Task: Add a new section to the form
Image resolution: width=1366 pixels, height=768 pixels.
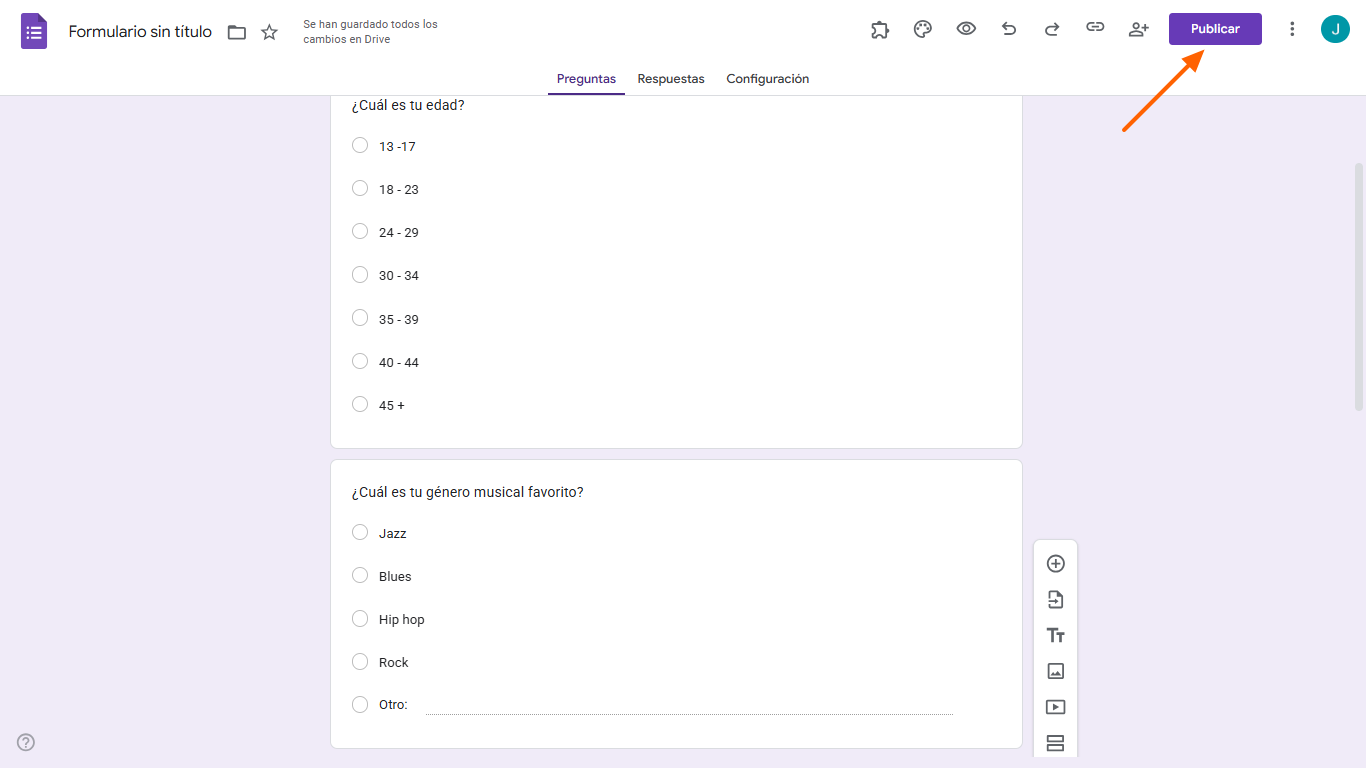Action: pyautogui.click(x=1055, y=743)
